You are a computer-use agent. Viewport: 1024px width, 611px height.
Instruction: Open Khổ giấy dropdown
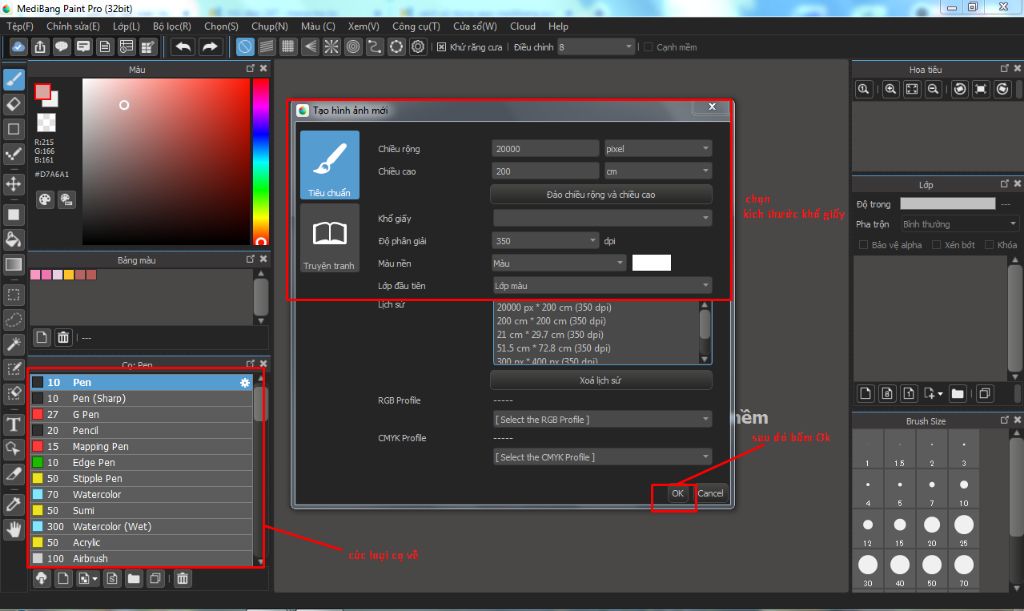click(x=601, y=218)
